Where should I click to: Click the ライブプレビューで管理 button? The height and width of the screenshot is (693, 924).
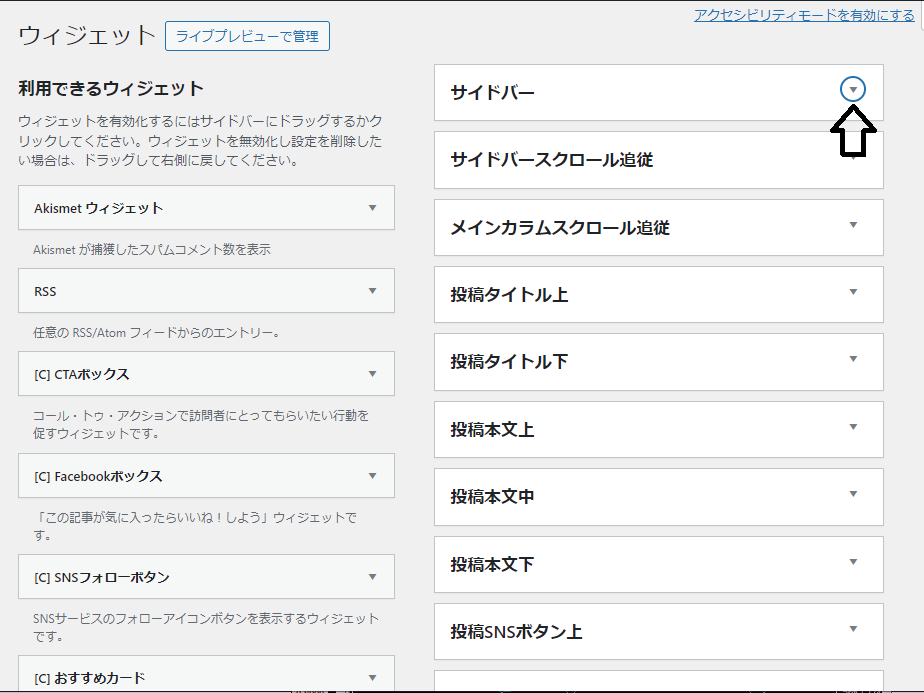(247, 36)
